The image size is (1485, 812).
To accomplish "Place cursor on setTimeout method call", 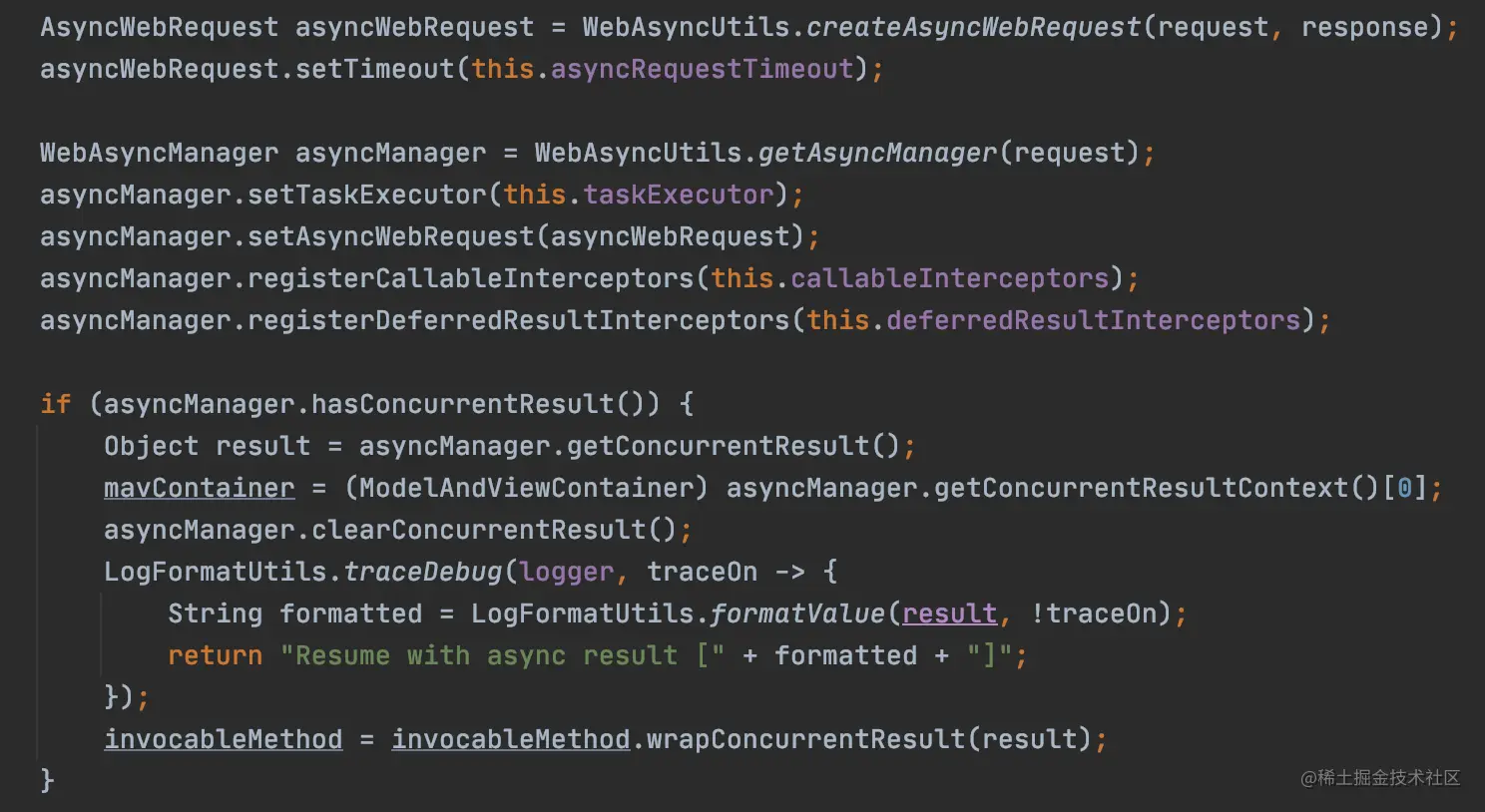I will click(x=374, y=69).
